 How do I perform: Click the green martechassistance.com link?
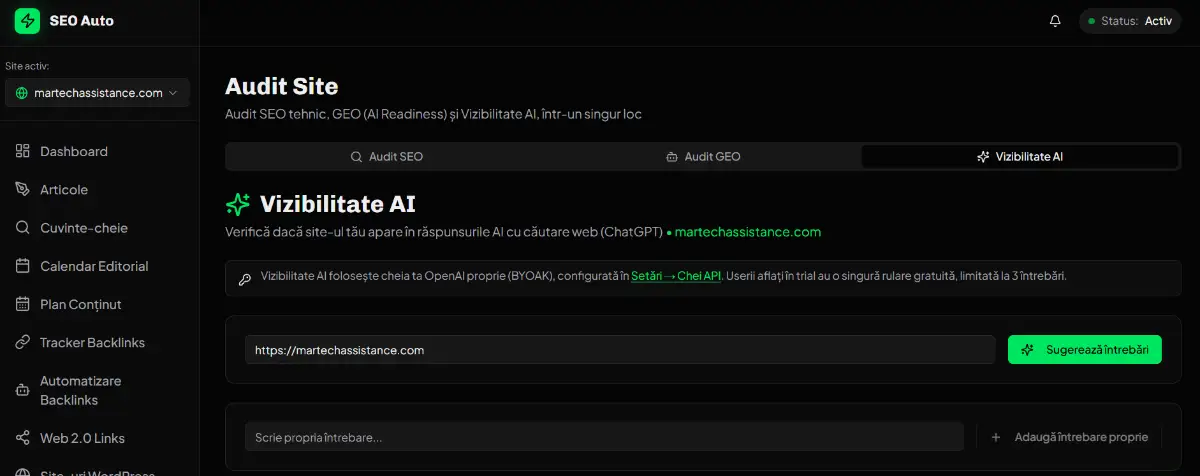748,232
